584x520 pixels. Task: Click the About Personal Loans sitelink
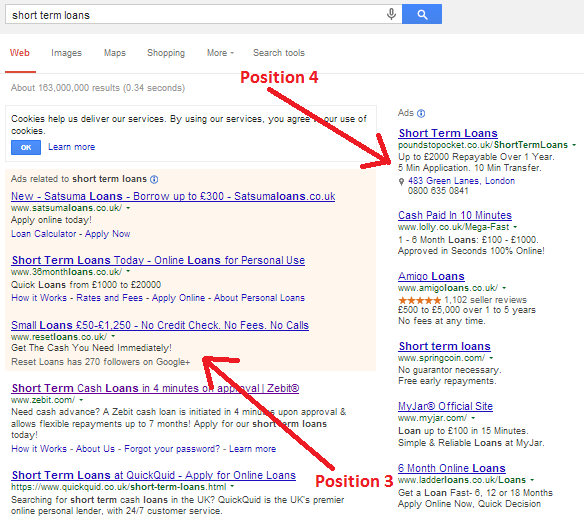pyautogui.click(x=259, y=298)
